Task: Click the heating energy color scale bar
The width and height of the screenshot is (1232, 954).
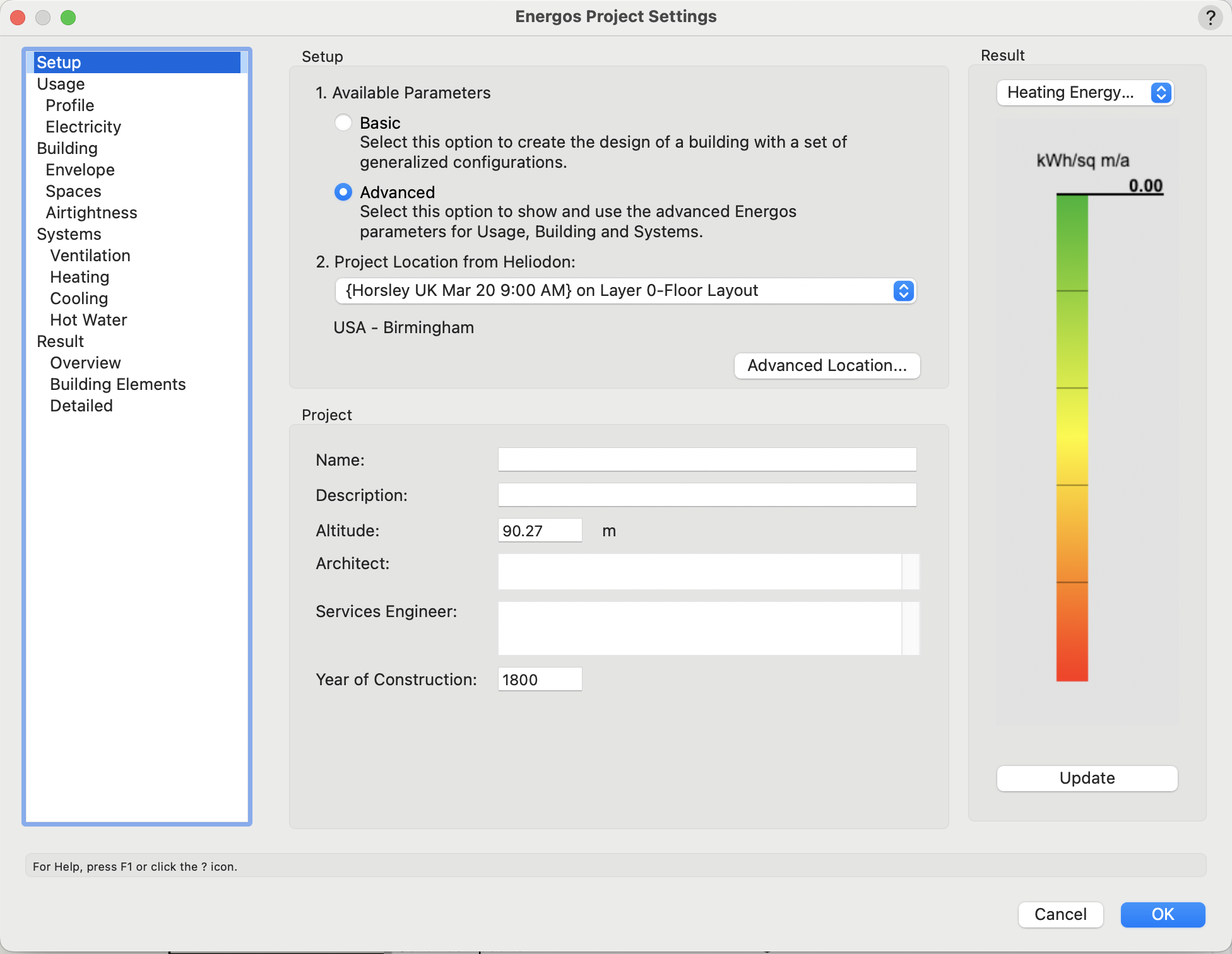Action: (x=1072, y=438)
